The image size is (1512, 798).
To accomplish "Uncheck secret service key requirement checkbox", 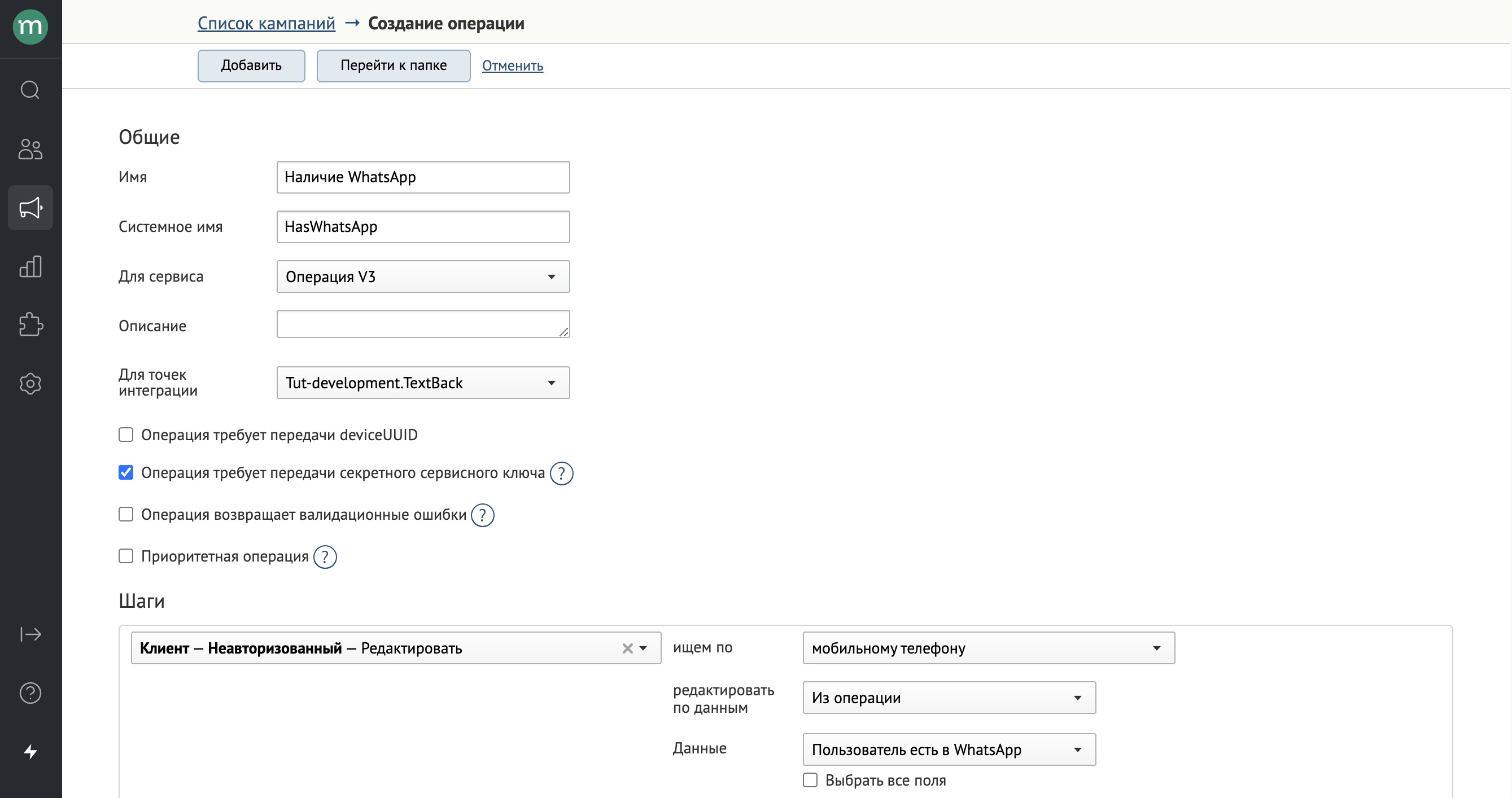I will pos(125,473).
